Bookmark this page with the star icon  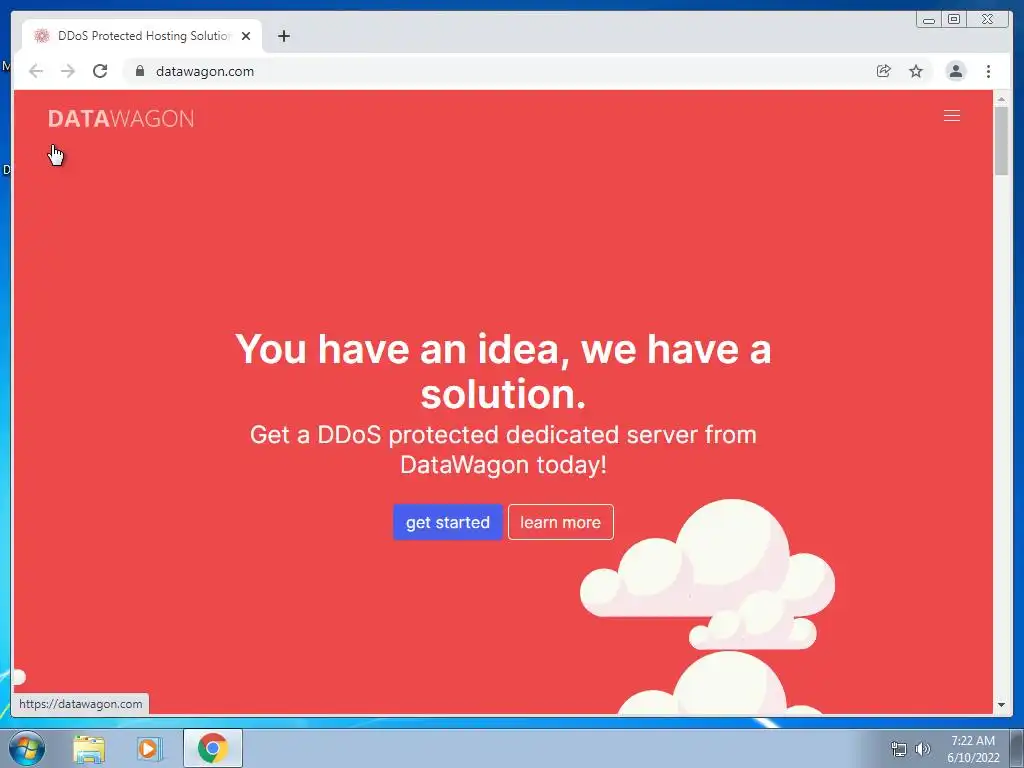click(916, 71)
